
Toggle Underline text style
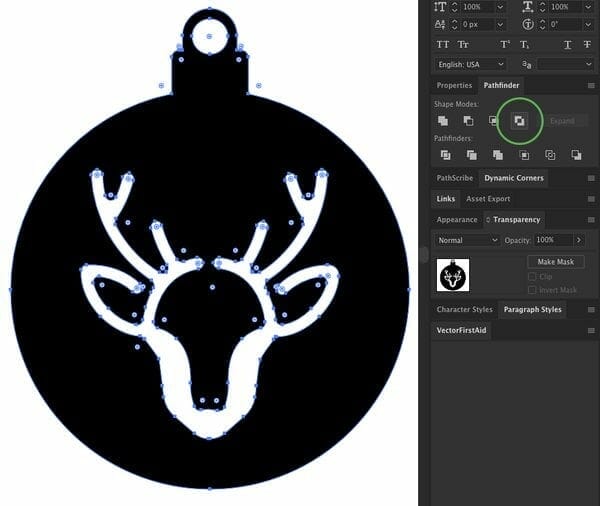[x=568, y=45]
